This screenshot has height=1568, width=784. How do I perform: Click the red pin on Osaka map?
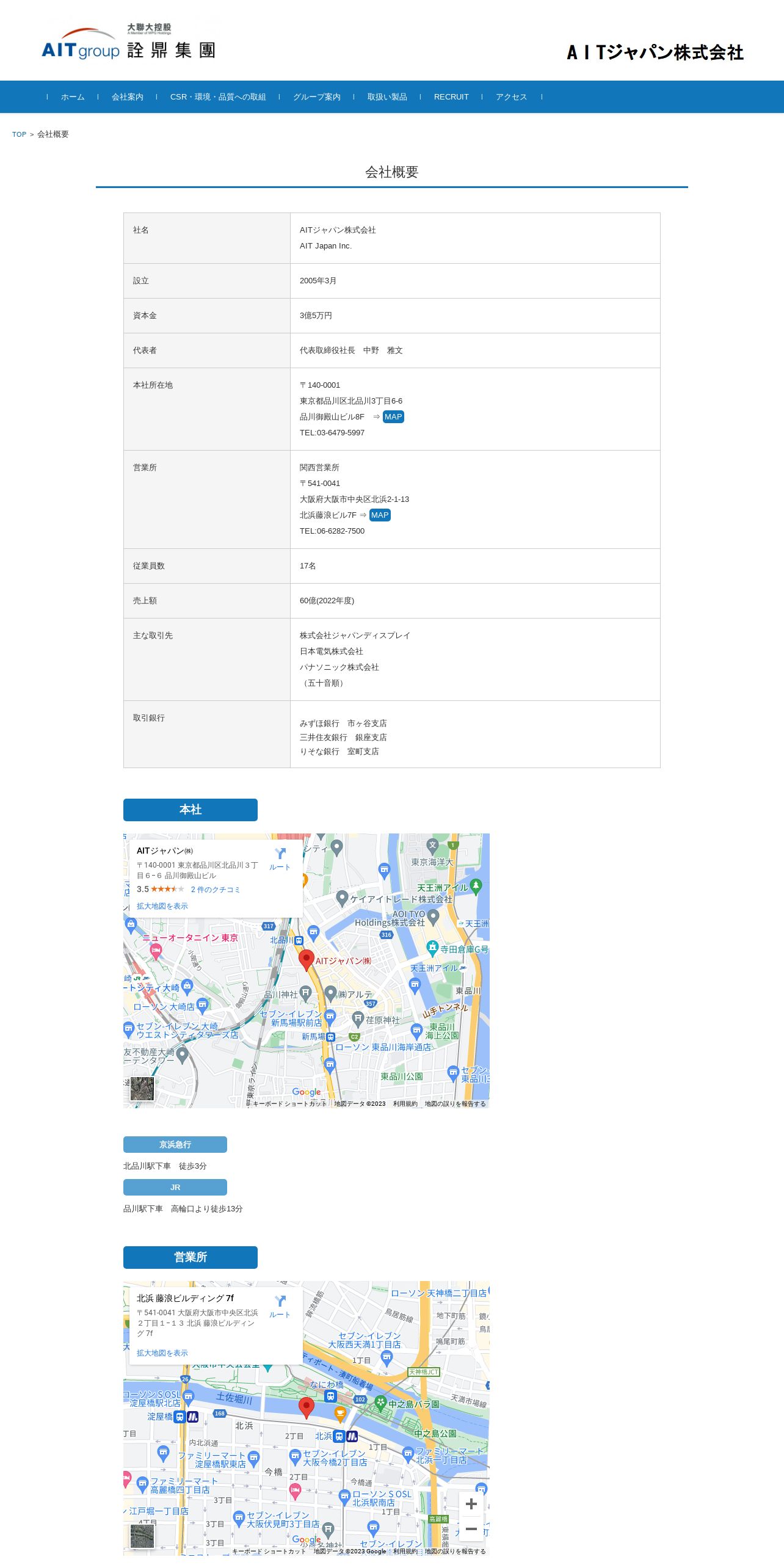[x=307, y=1408]
